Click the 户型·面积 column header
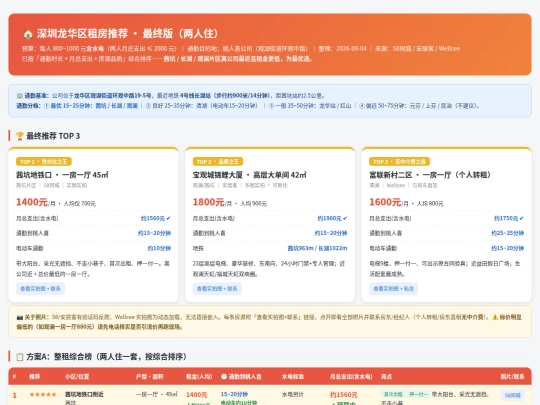This screenshot has width=540, height=405. coord(149,376)
